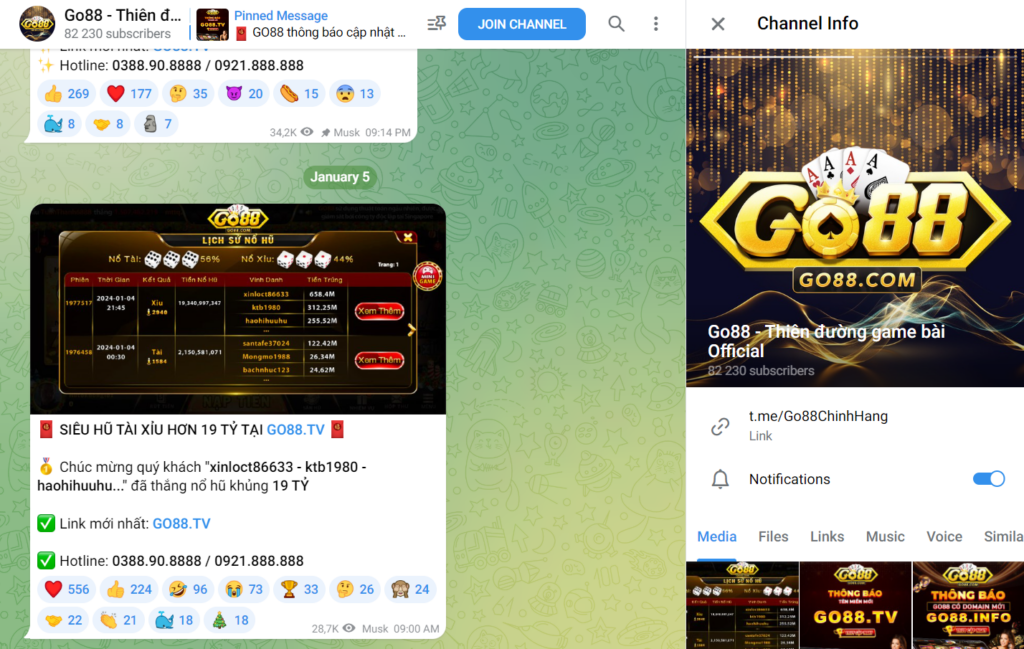
Task: React with thumbs up showing 224
Action: point(129,590)
